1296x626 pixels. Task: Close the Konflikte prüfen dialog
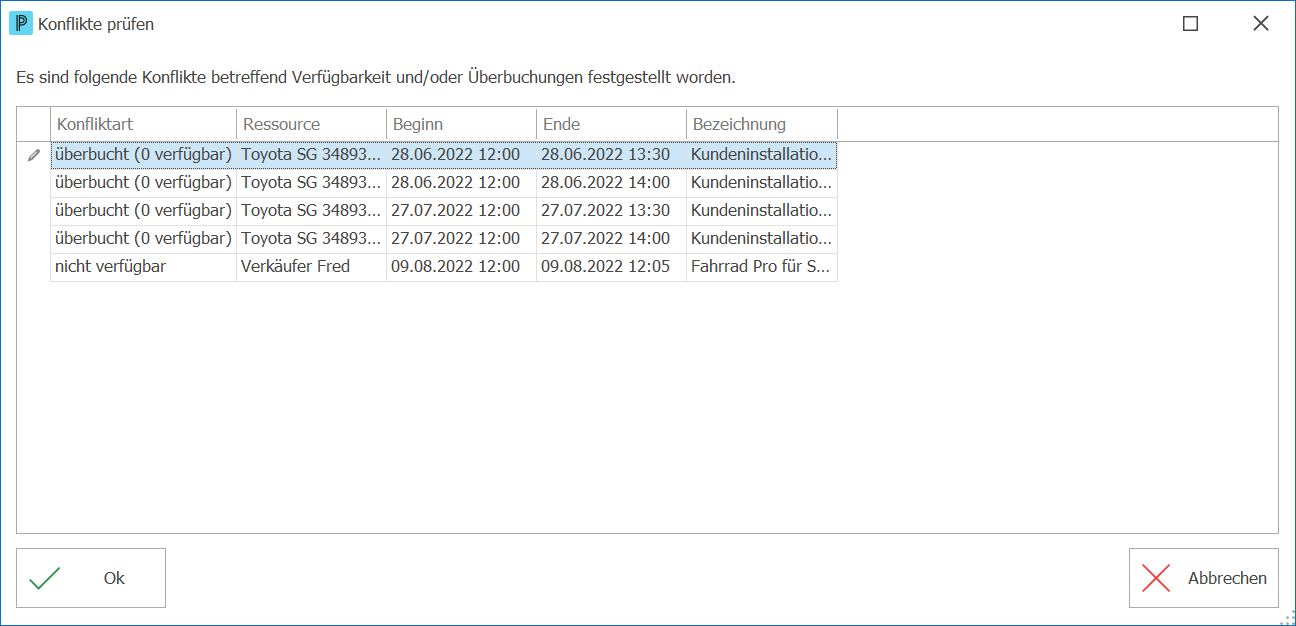[x=1261, y=24]
